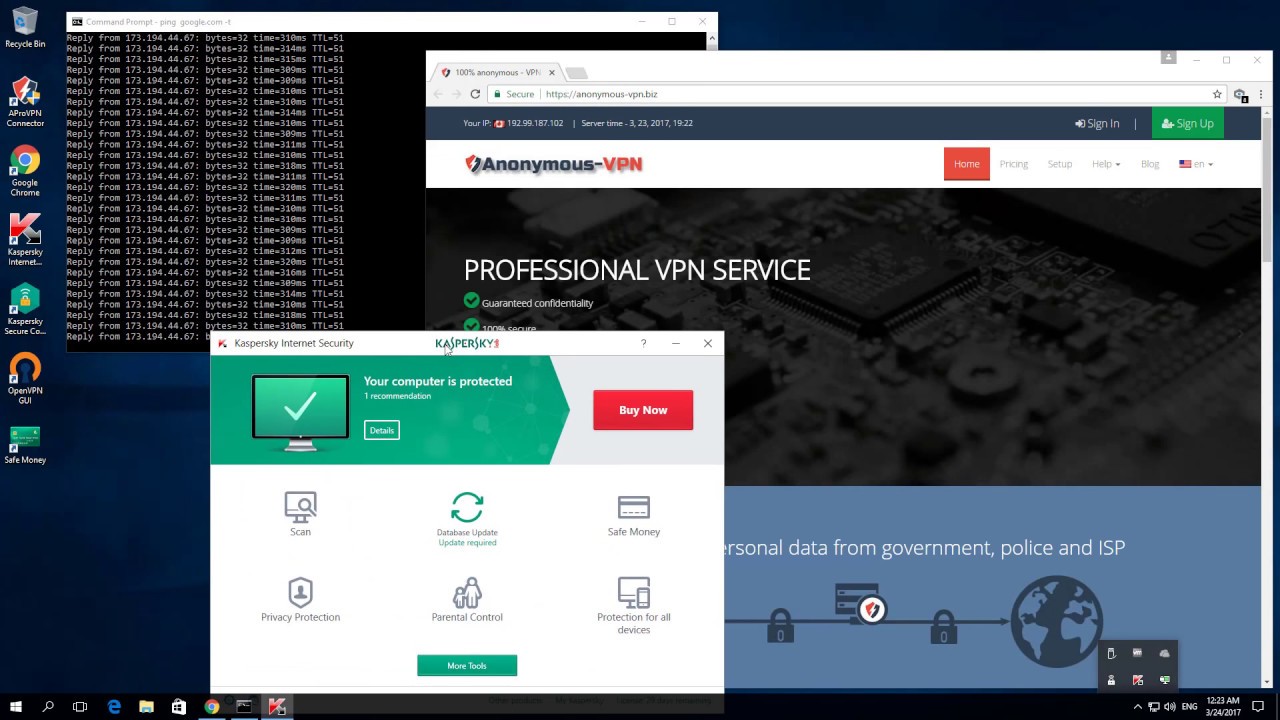The height and width of the screenshot is (720, 1280).
Task: Click the ENG language indicator
Action: [1192, 707]
